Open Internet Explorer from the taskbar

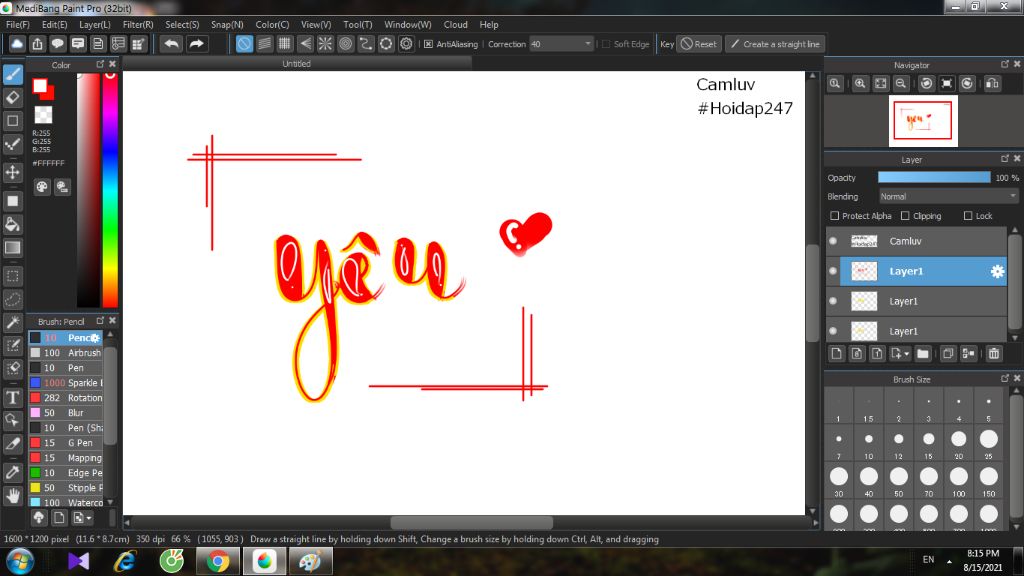coord(125,561)
